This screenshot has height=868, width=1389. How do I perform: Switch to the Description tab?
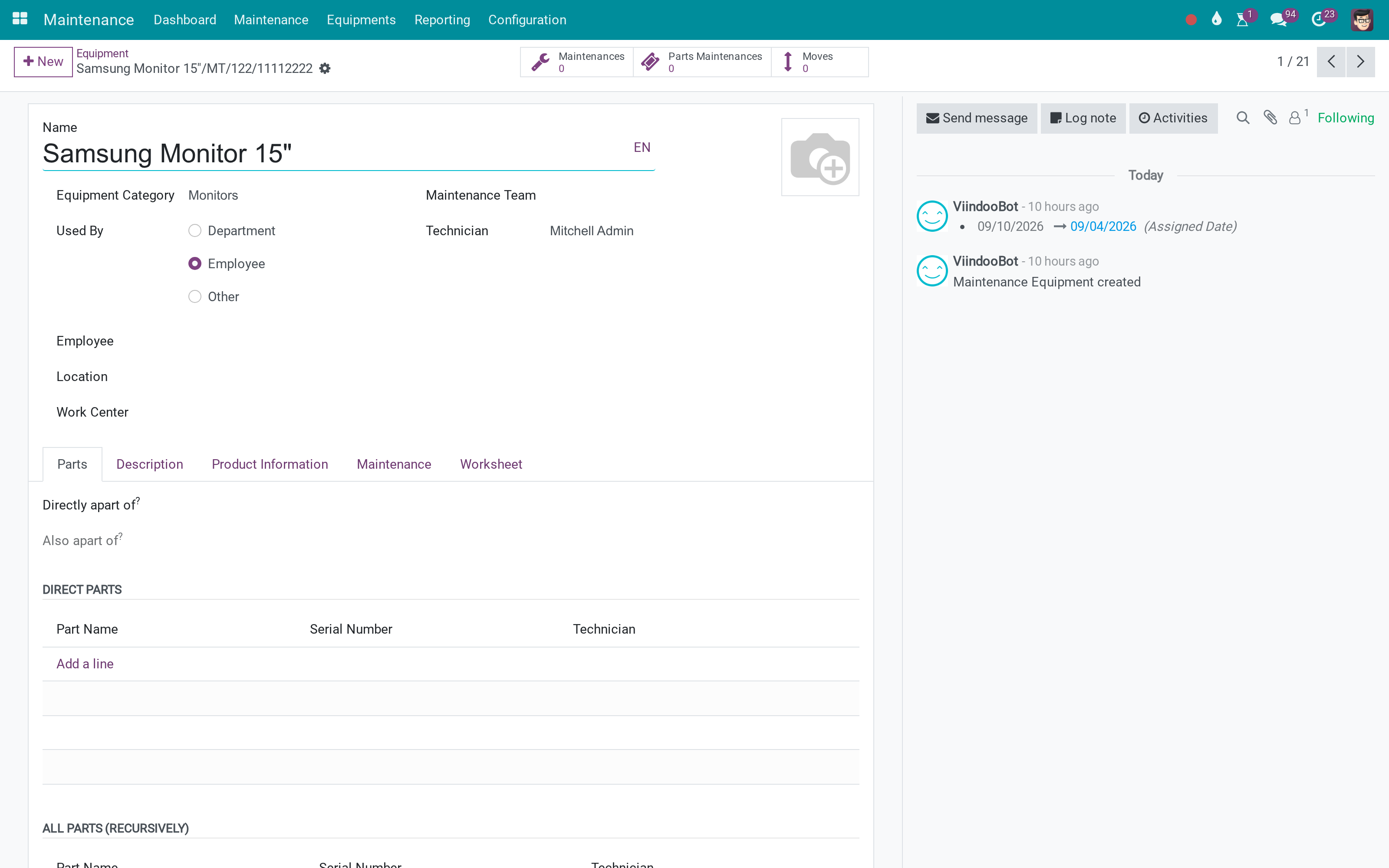(x=150, y=464)
